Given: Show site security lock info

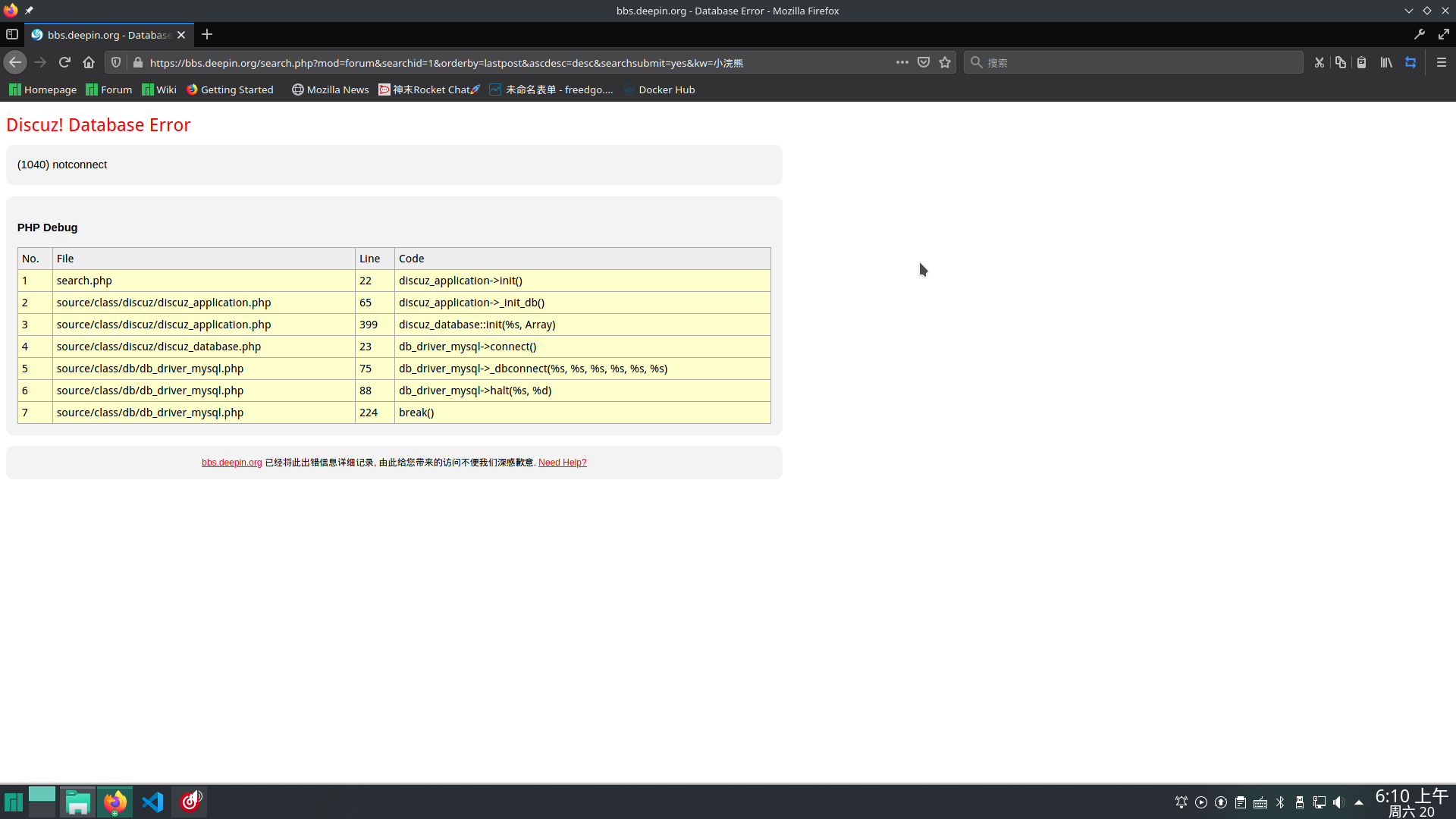Looking at the screenshot, I should coord(138,62).
